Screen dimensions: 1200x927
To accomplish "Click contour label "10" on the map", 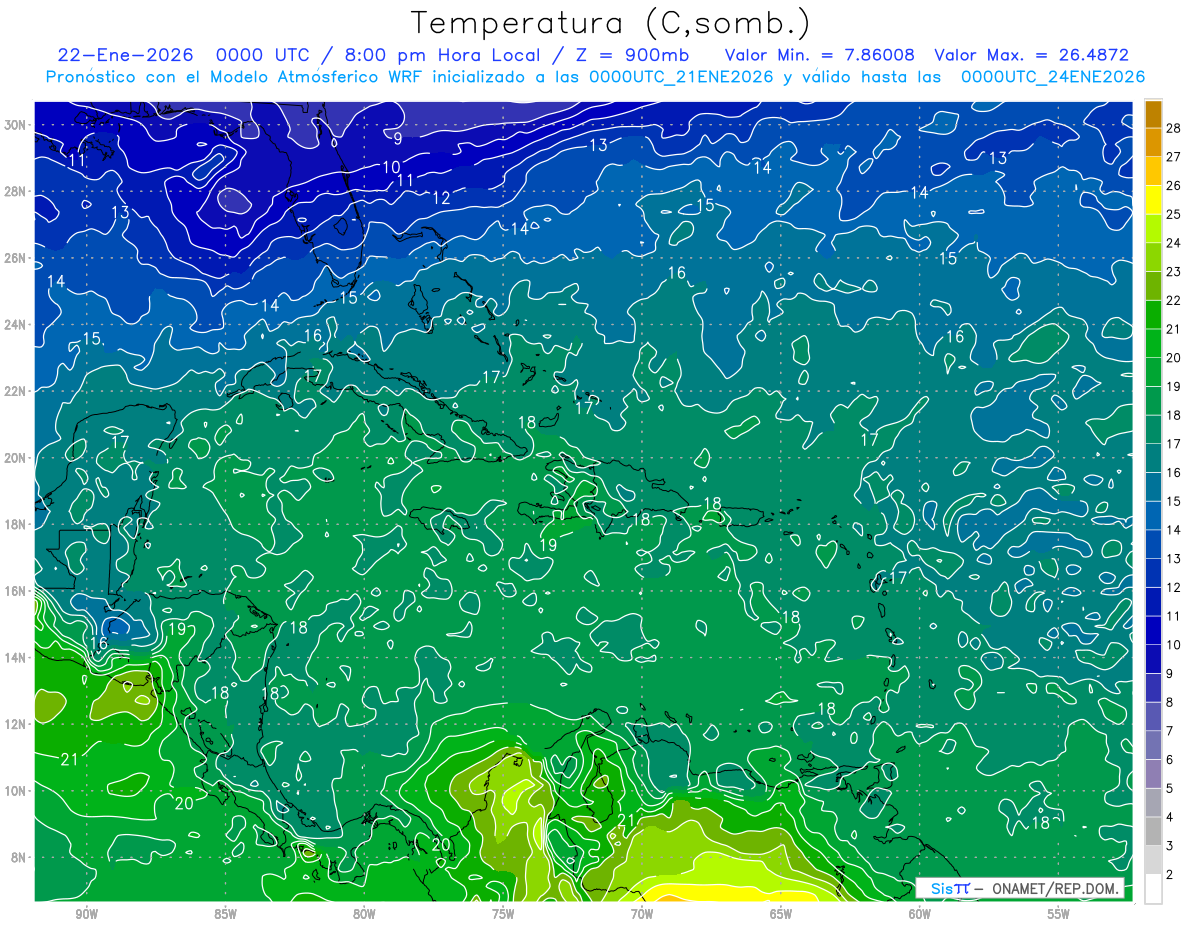I will (391, 167).
